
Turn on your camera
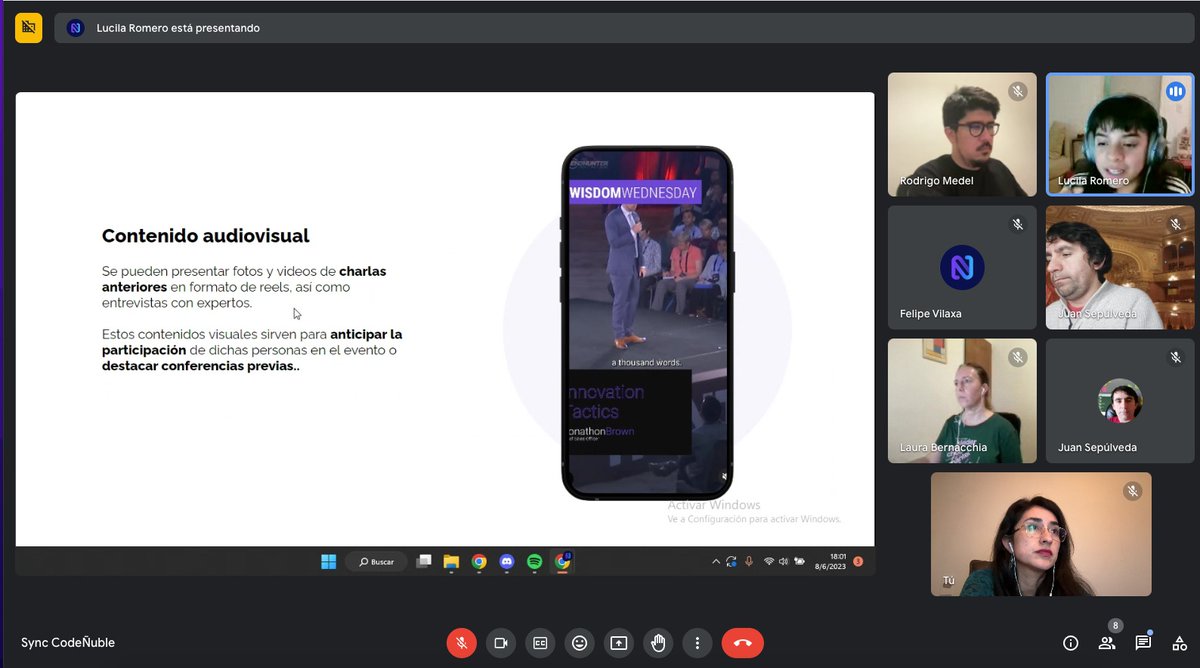pyautogui.click(x=501, y=643)
